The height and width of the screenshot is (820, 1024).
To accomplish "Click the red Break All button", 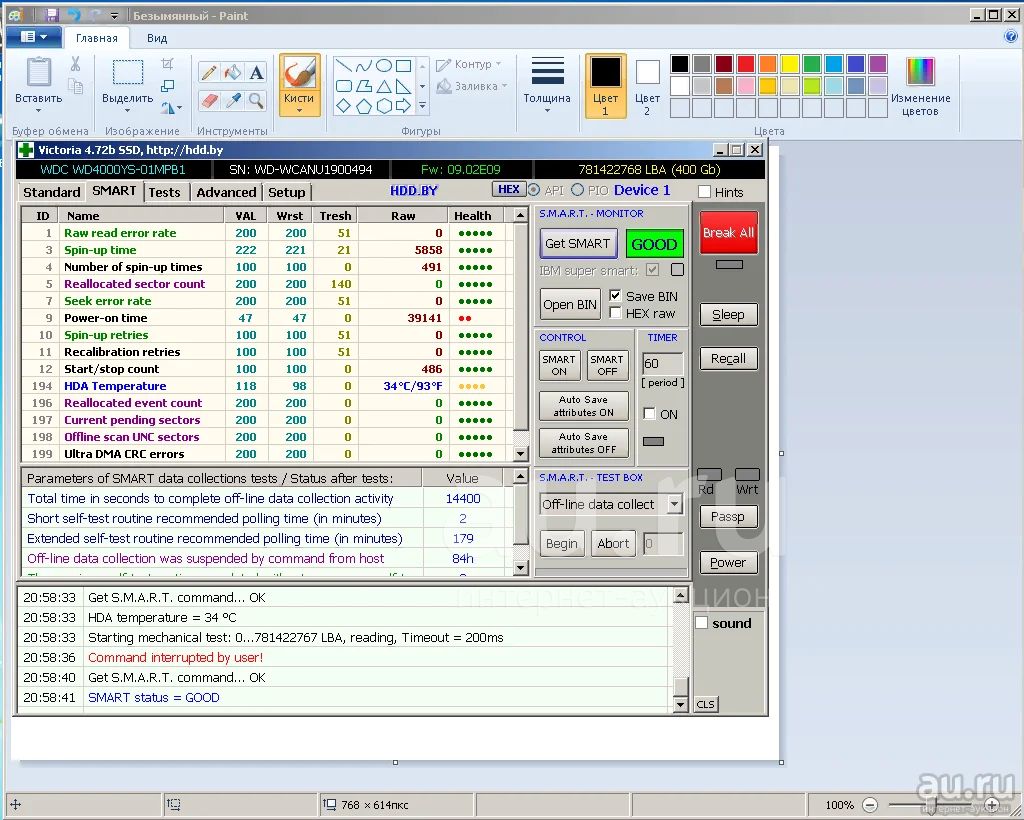I will pos(728,232).
